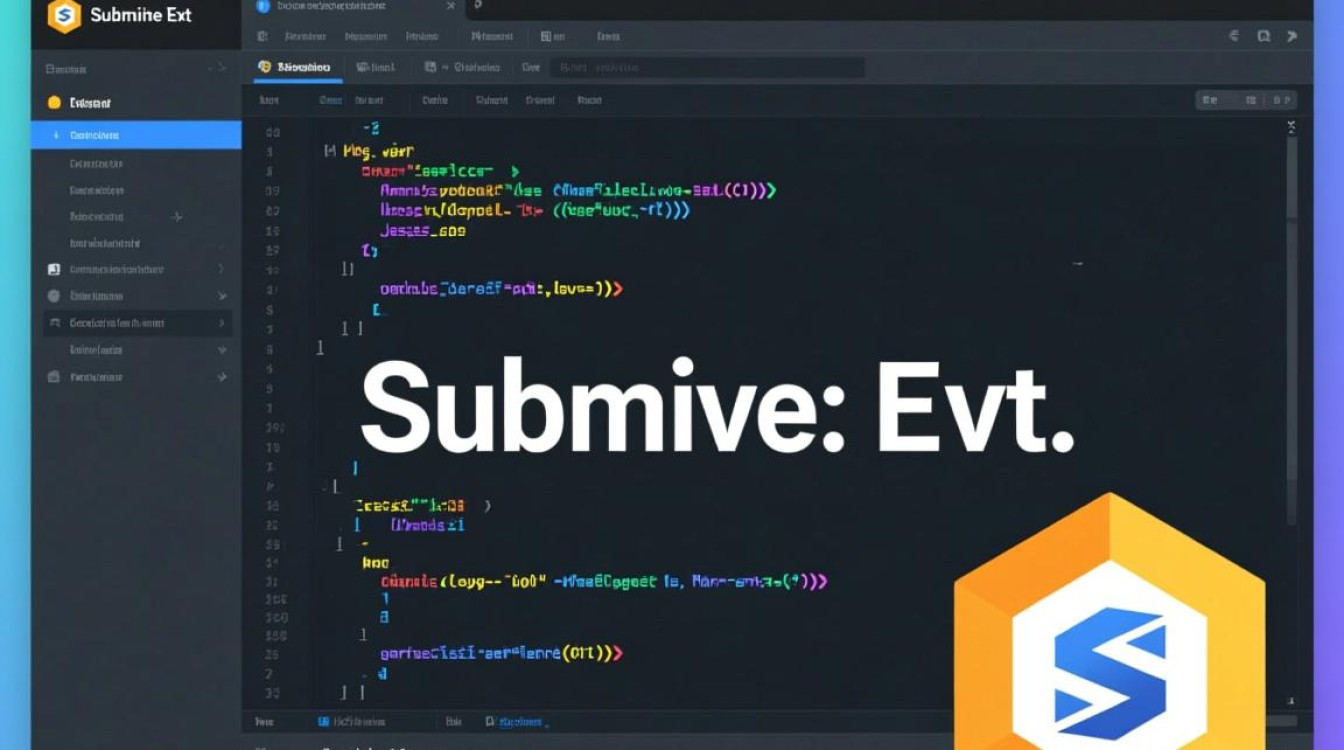Viewport: 1344px width, 750px height.
Task: Select the blue highlighted sidebar item
Action: pos(136,135)
